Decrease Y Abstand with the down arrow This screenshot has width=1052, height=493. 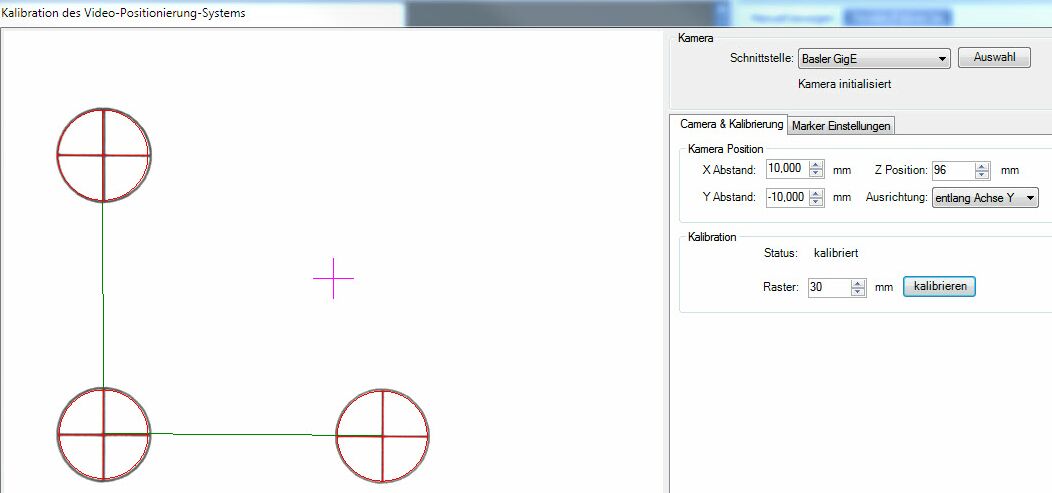tap(816, 202)
